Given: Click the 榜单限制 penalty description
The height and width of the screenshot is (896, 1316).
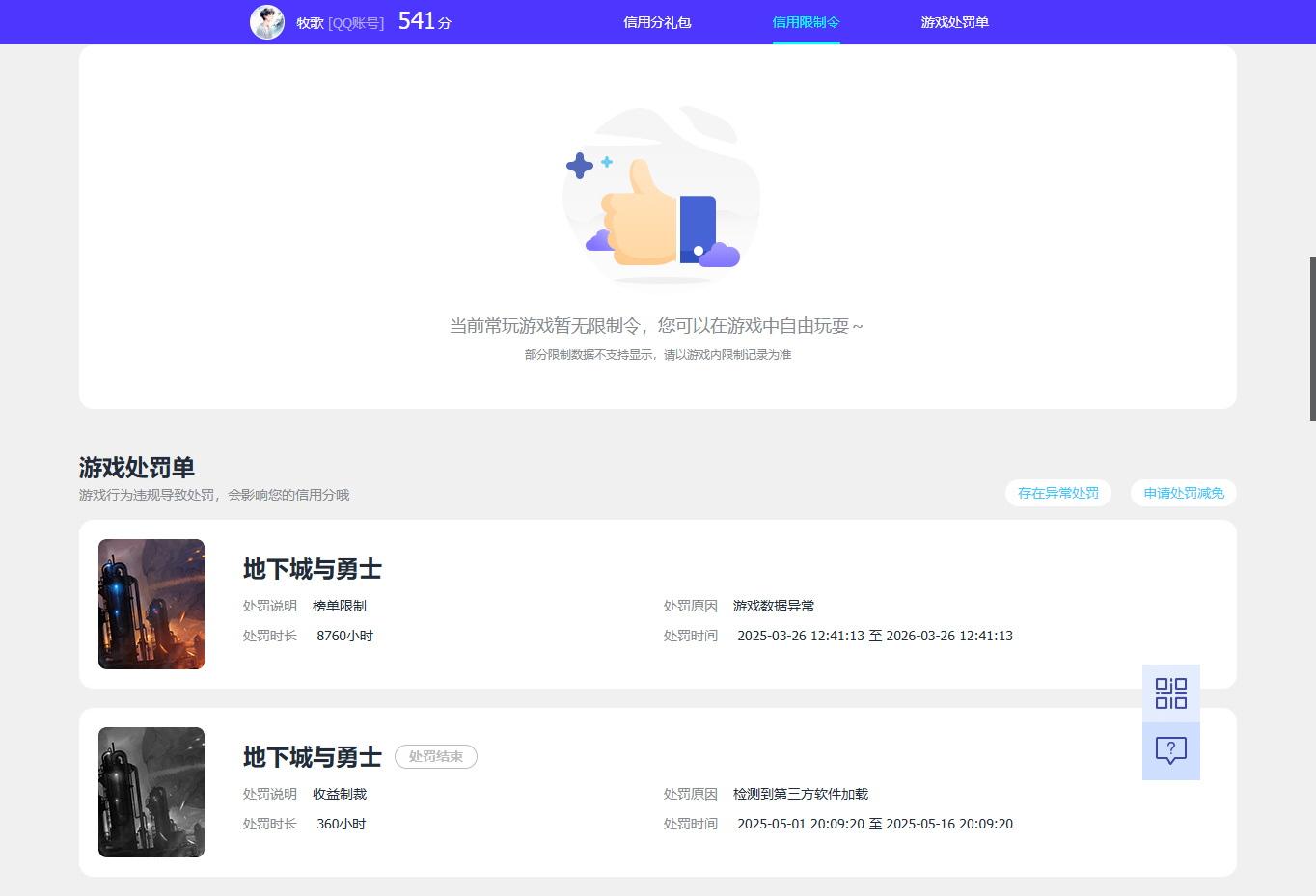Looking at the screenshot, I should (340, 606).
